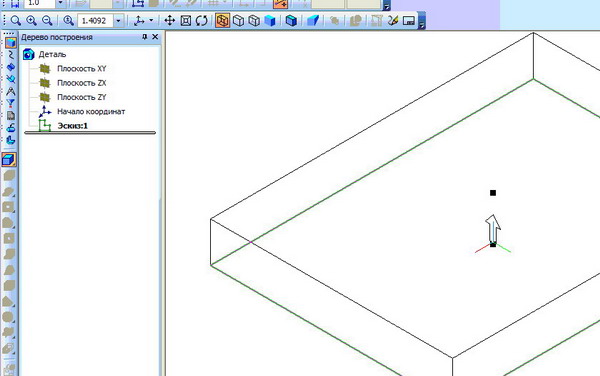Activate the rotate view tool
The height and width of the screenshot is (376, 600).
[x=202, y=21]
